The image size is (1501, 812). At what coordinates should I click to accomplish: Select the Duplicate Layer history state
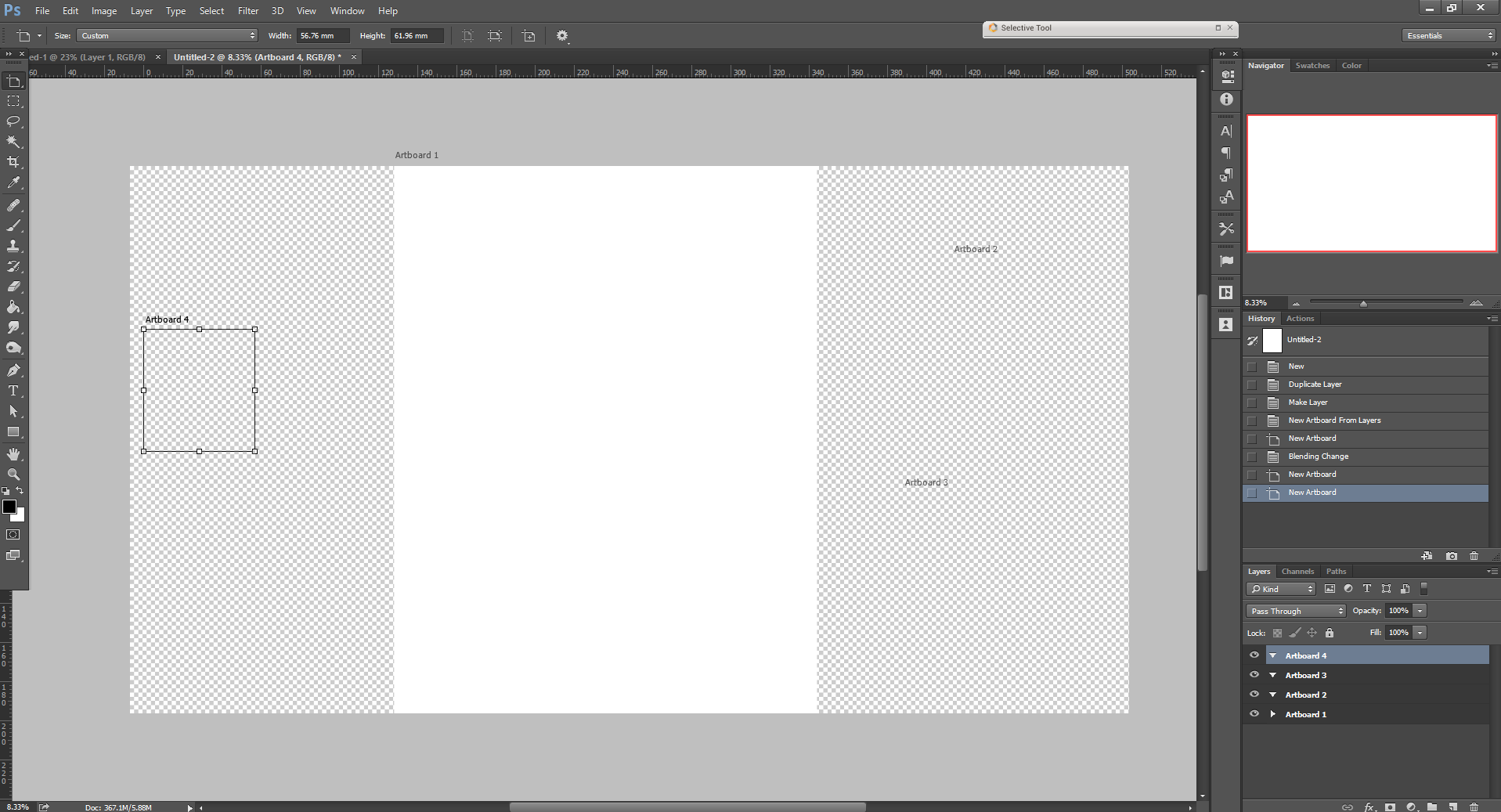pyautogui.click(x=1366, y=384)
